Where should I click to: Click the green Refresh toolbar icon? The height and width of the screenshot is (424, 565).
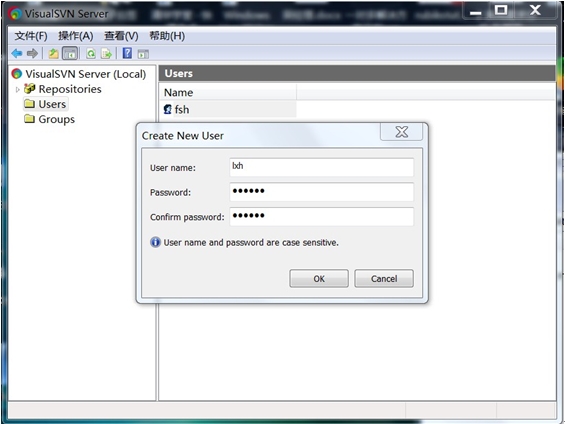tap(91, 54)
